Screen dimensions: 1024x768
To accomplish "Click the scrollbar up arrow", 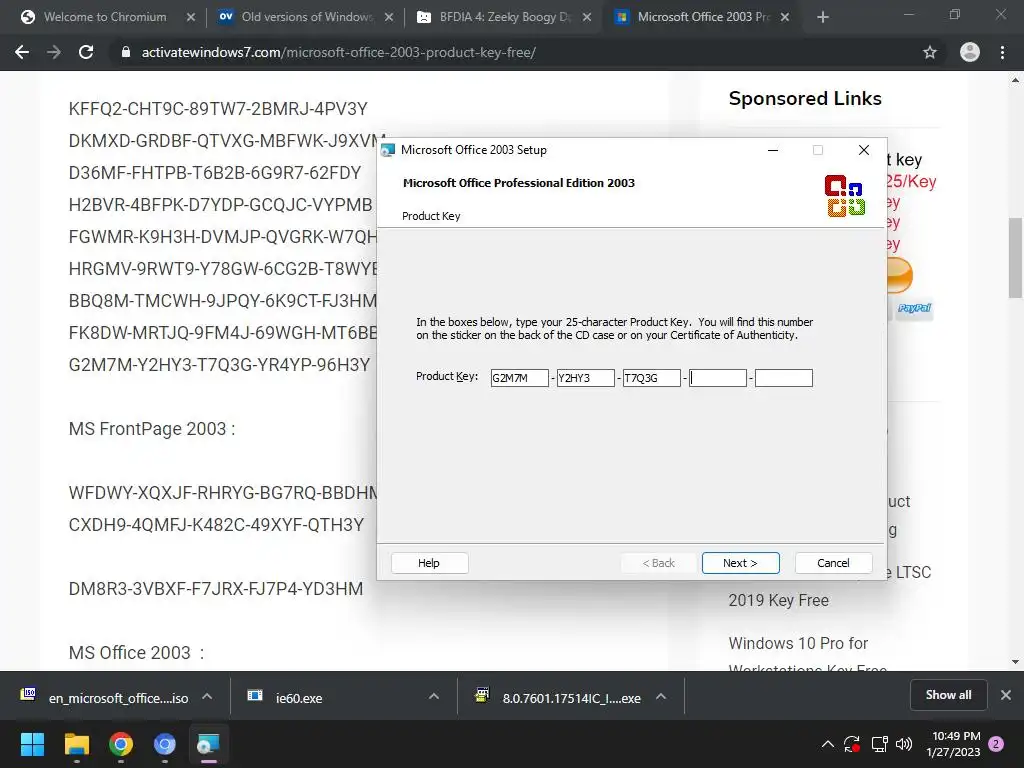I will (1015, 80).
